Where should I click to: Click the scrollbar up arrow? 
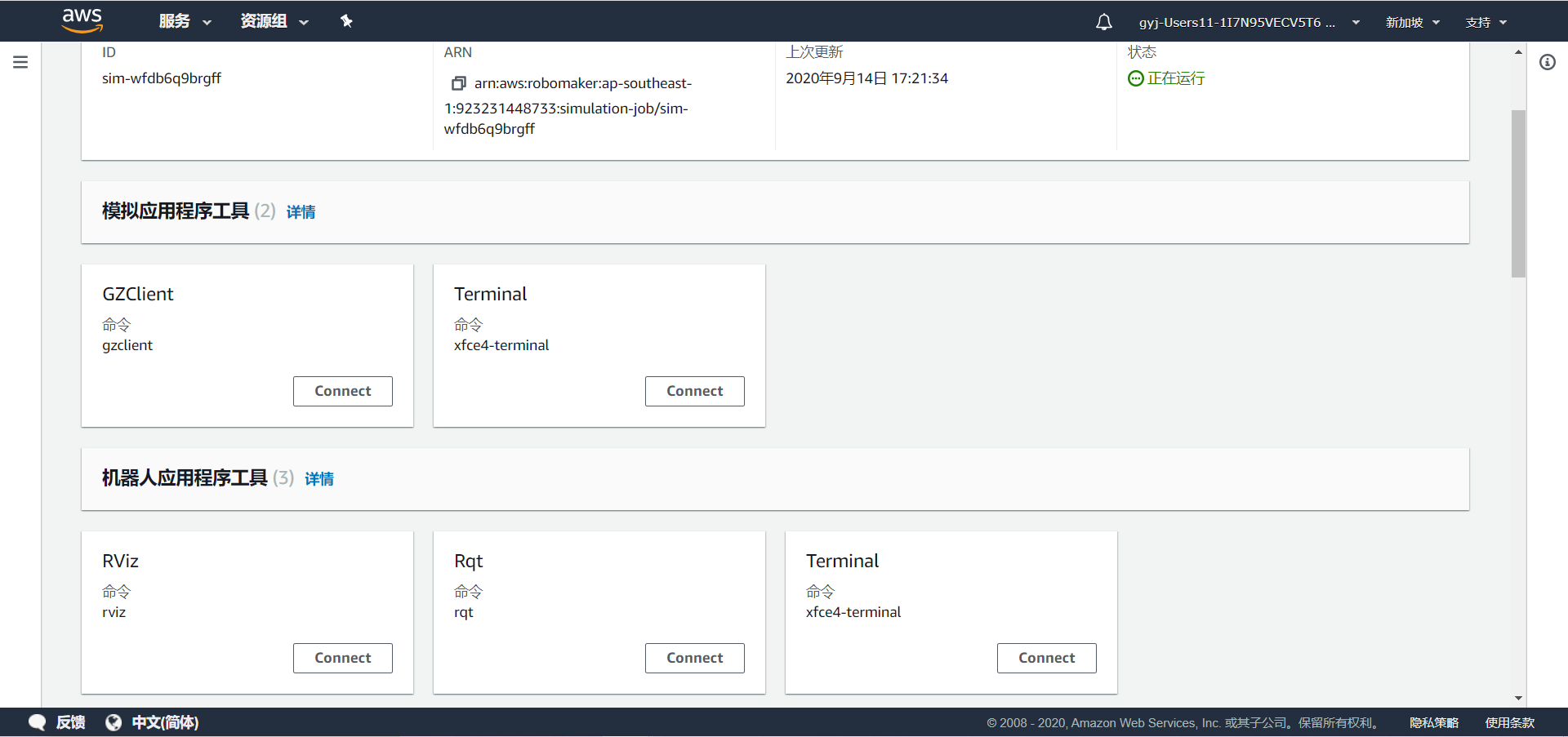1518,51
